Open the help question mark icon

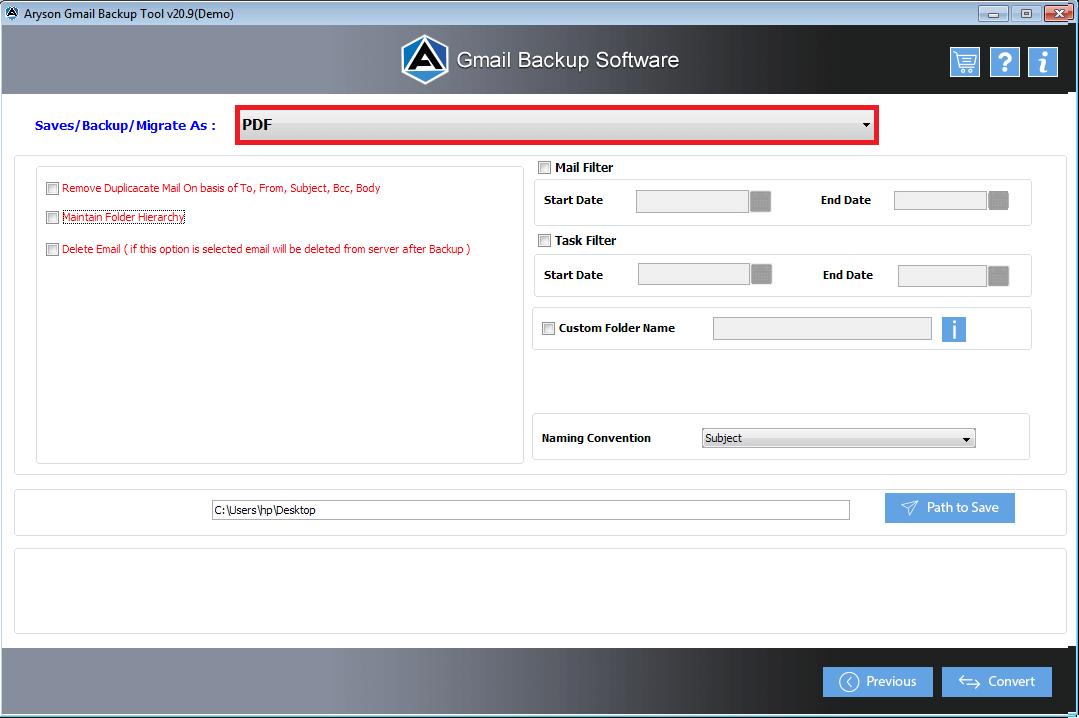click(1005, 62)
